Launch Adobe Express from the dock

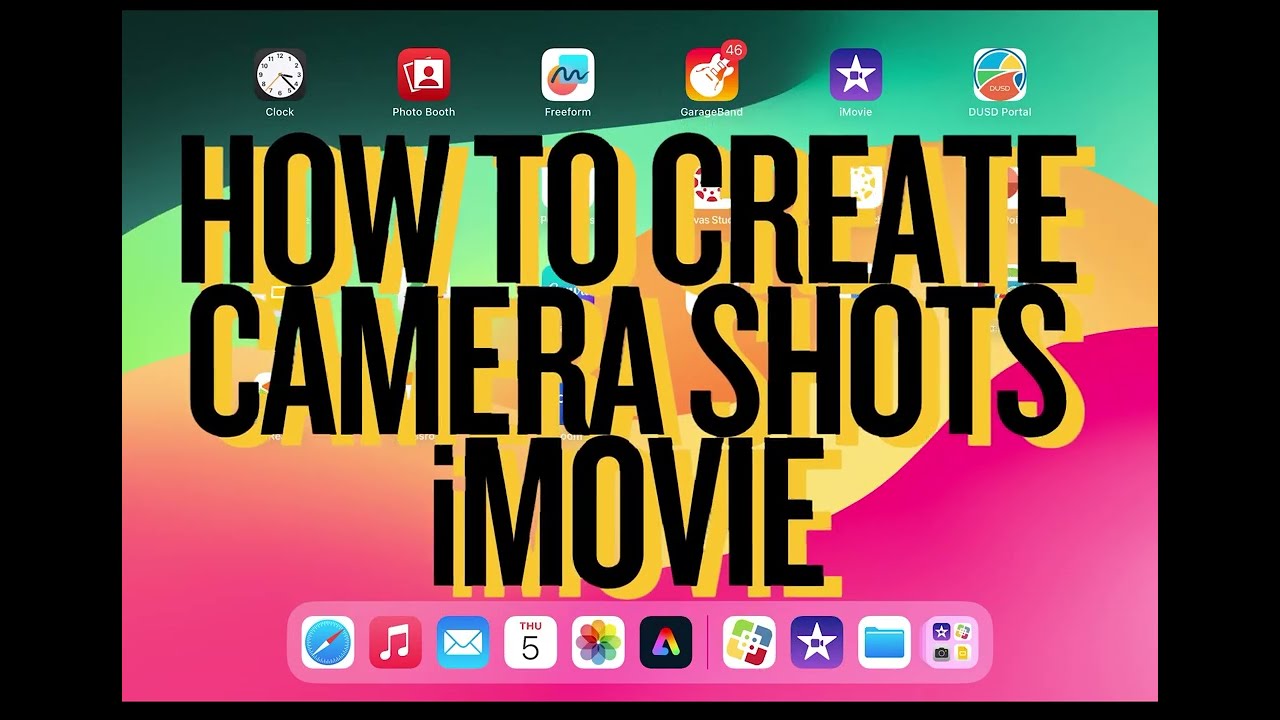pyautogui.click(x=666, y=642)
